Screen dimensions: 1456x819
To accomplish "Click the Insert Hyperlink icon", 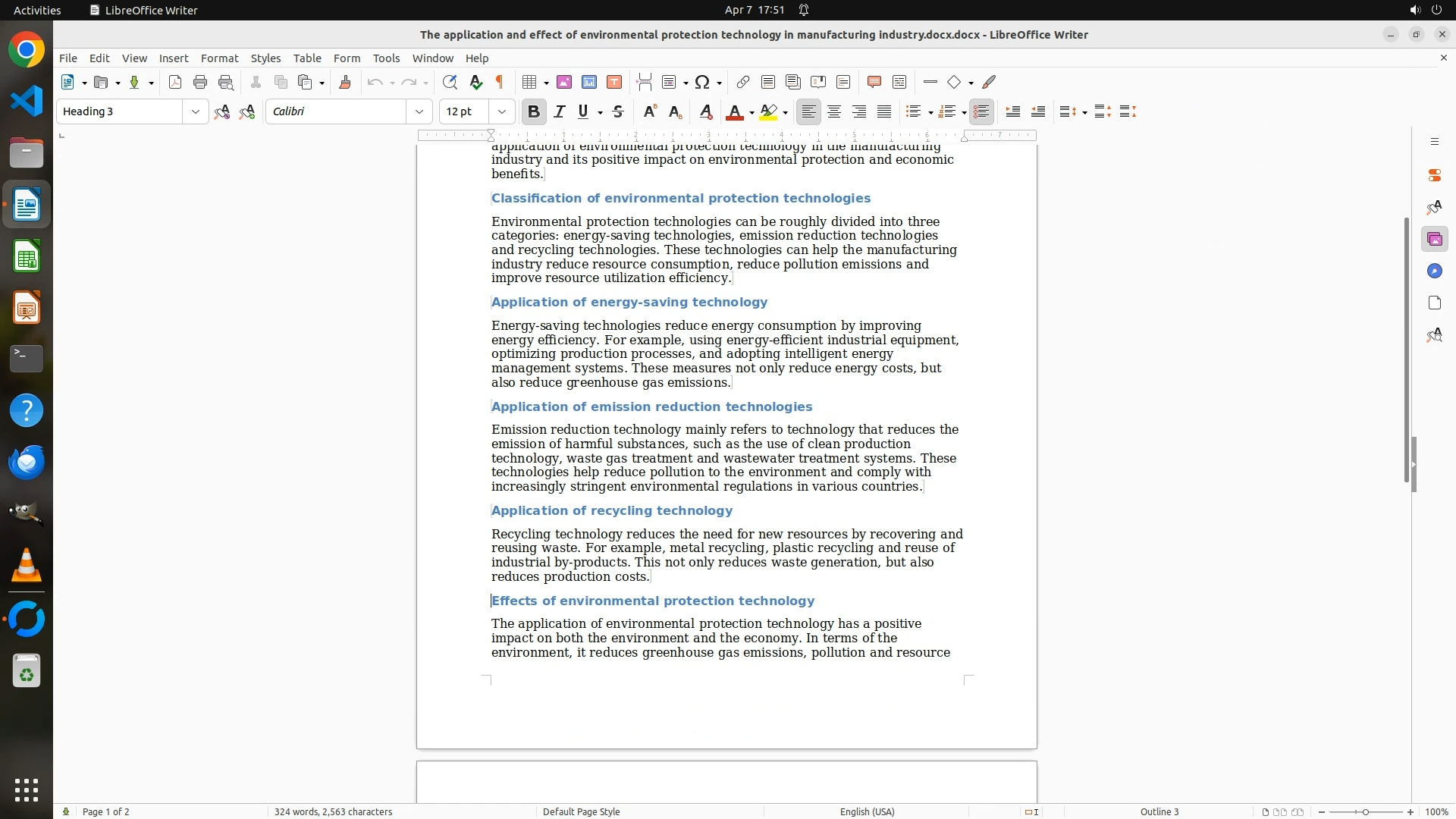I will 743,83.
